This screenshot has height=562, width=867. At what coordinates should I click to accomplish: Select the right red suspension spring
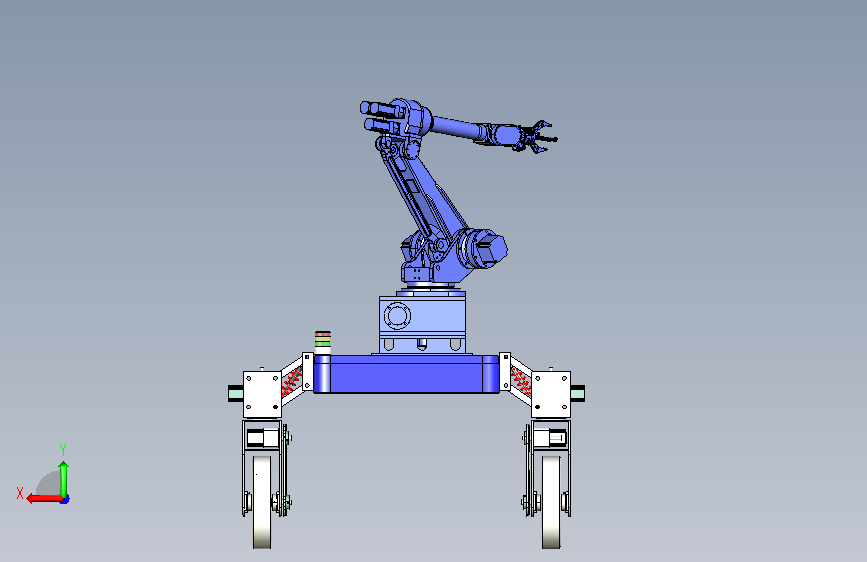520,381
